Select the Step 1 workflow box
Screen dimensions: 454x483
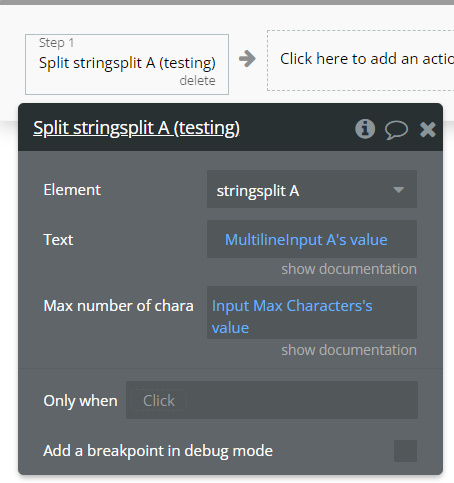[x=127, y=64]
